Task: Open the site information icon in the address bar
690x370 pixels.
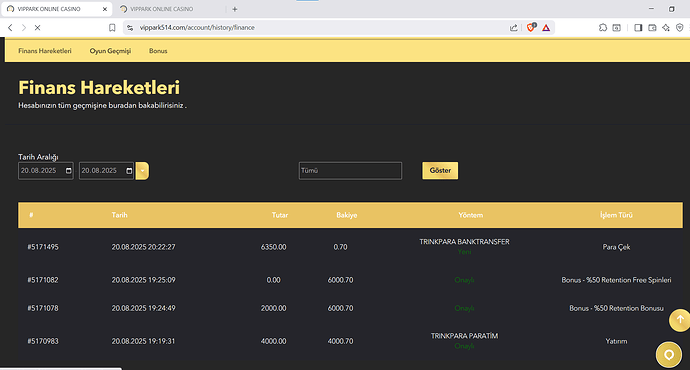Action: (130, 28)
